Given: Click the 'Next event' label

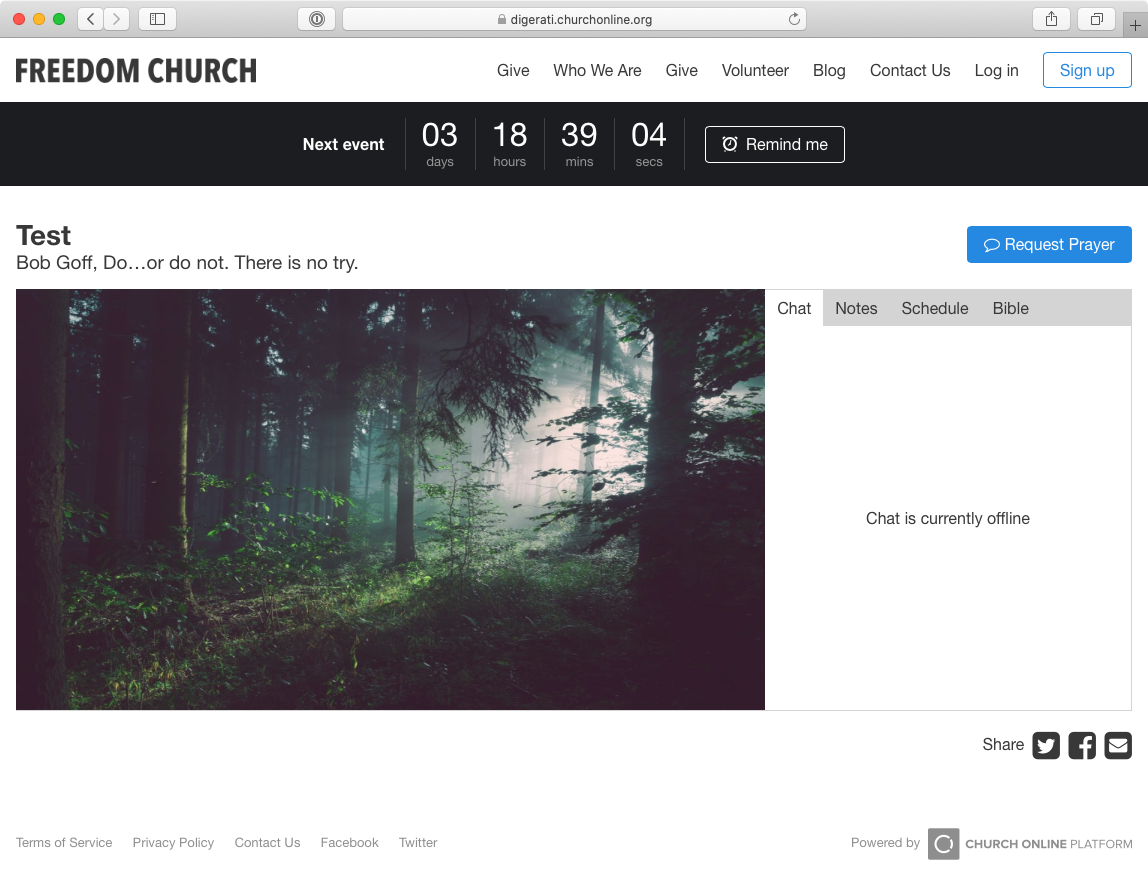Looking at the screenshot, I should coord(343,144).
